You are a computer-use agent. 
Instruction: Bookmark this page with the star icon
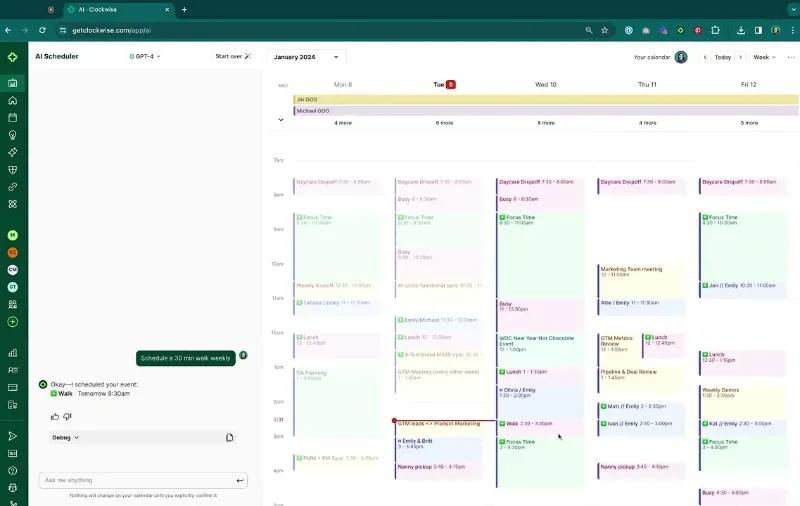[x=604, y=30]
